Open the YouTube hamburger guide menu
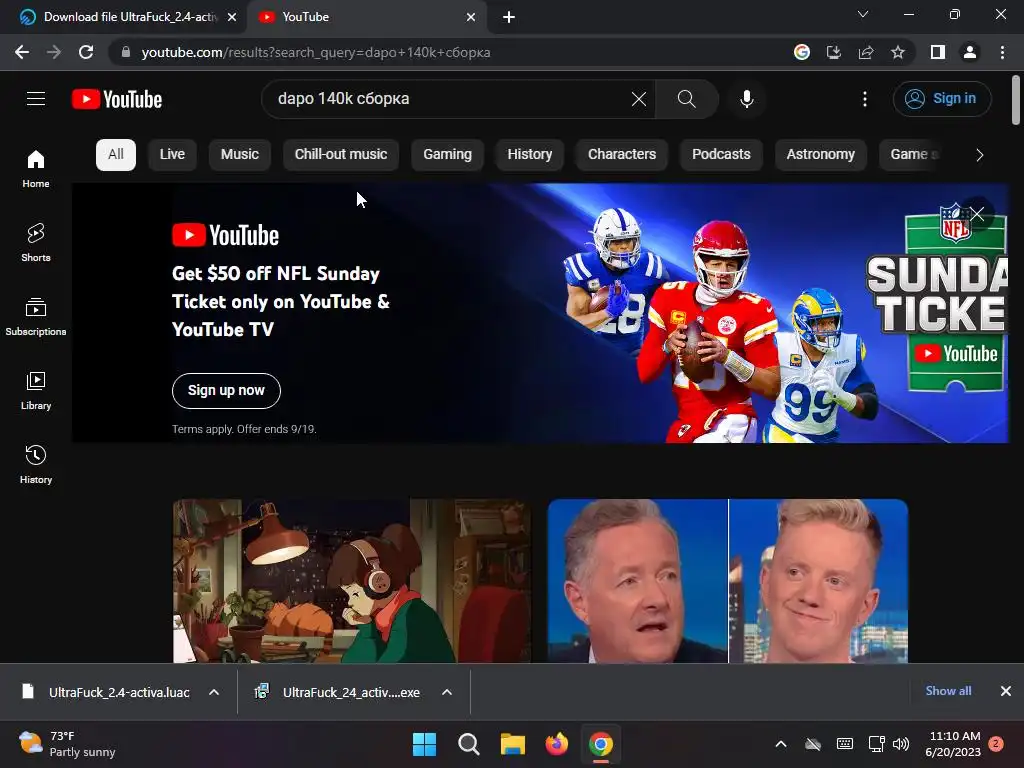The width and height of the screenshot is (1024, 768). click(36, 99)
